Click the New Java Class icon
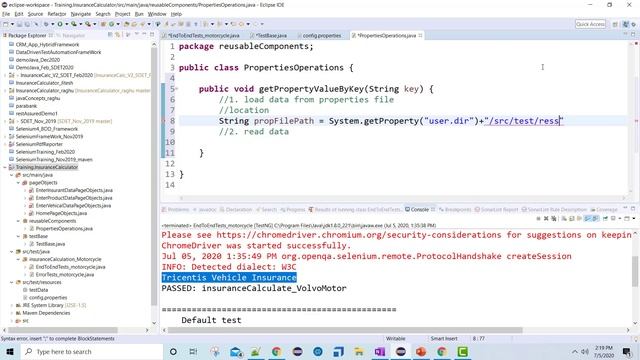Image resolution: width=640 pixels, height=360 pixels. 111,24
